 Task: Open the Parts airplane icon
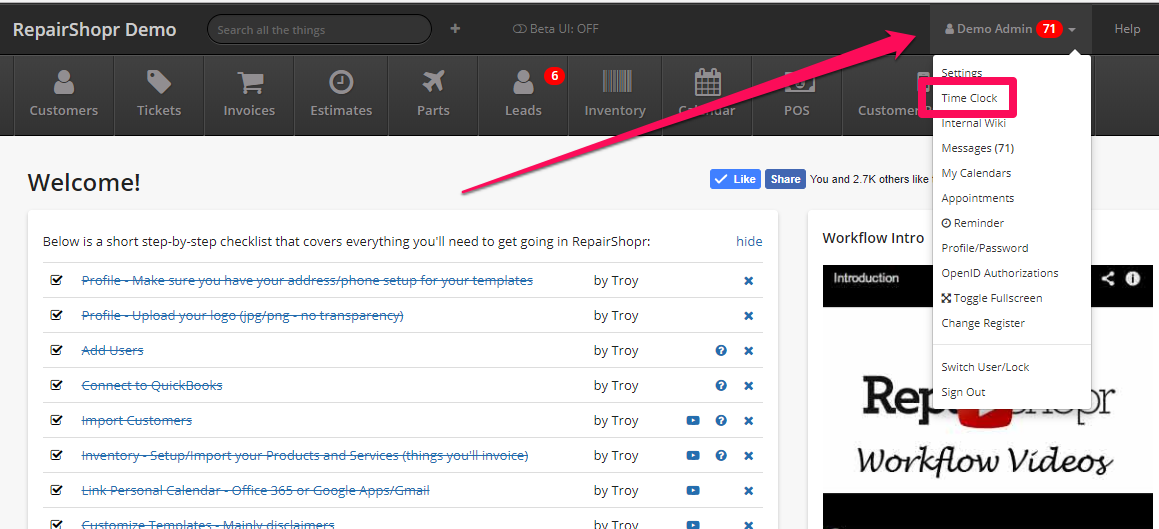(433, 82)
